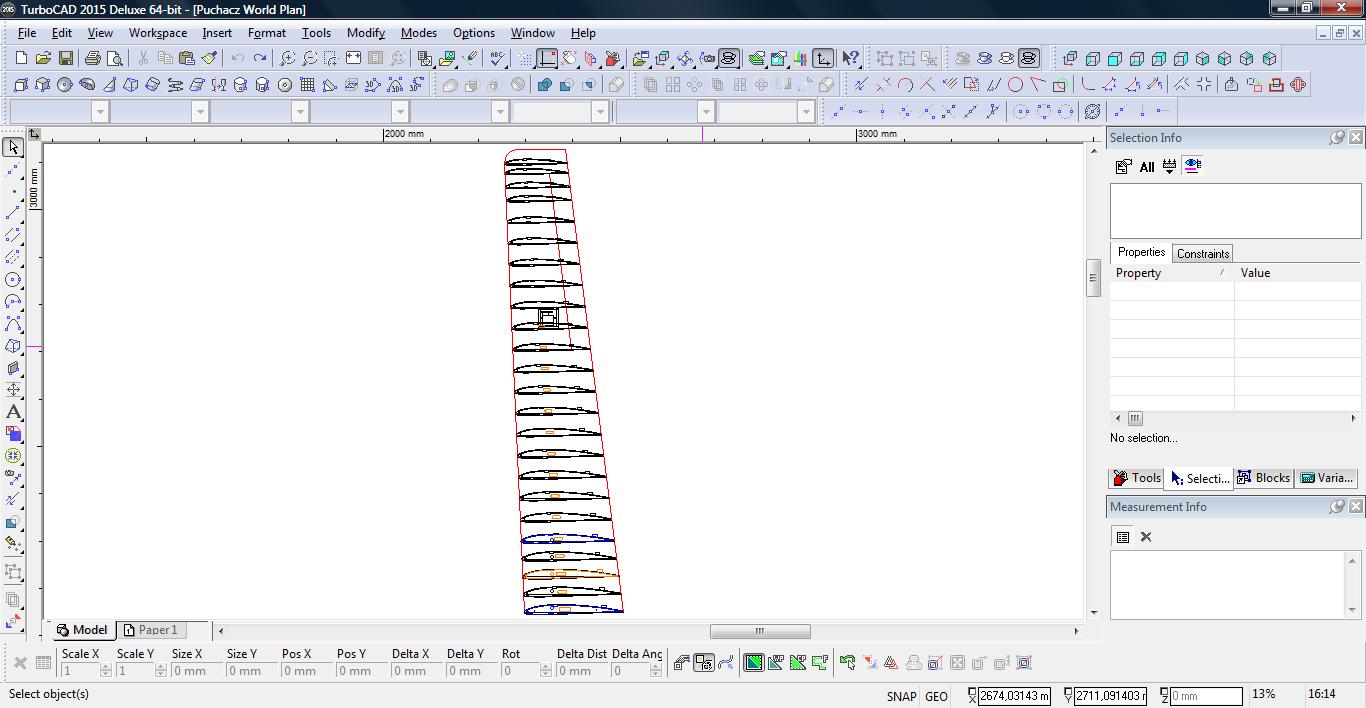Click the horizontal scrollbar thumb below canvas

click(760, 631)
